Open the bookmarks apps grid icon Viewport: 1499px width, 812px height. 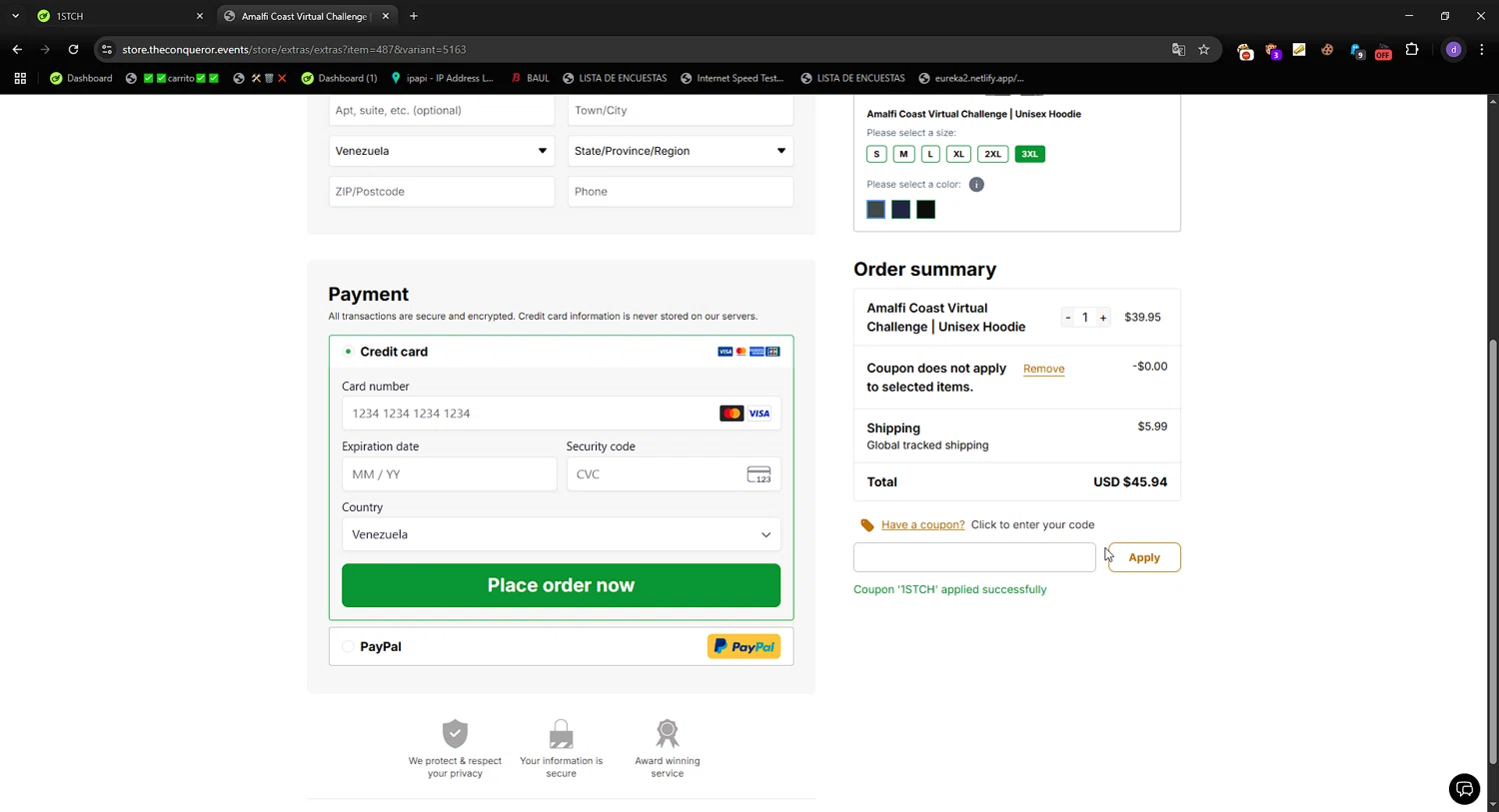click(x=20, y=78)
